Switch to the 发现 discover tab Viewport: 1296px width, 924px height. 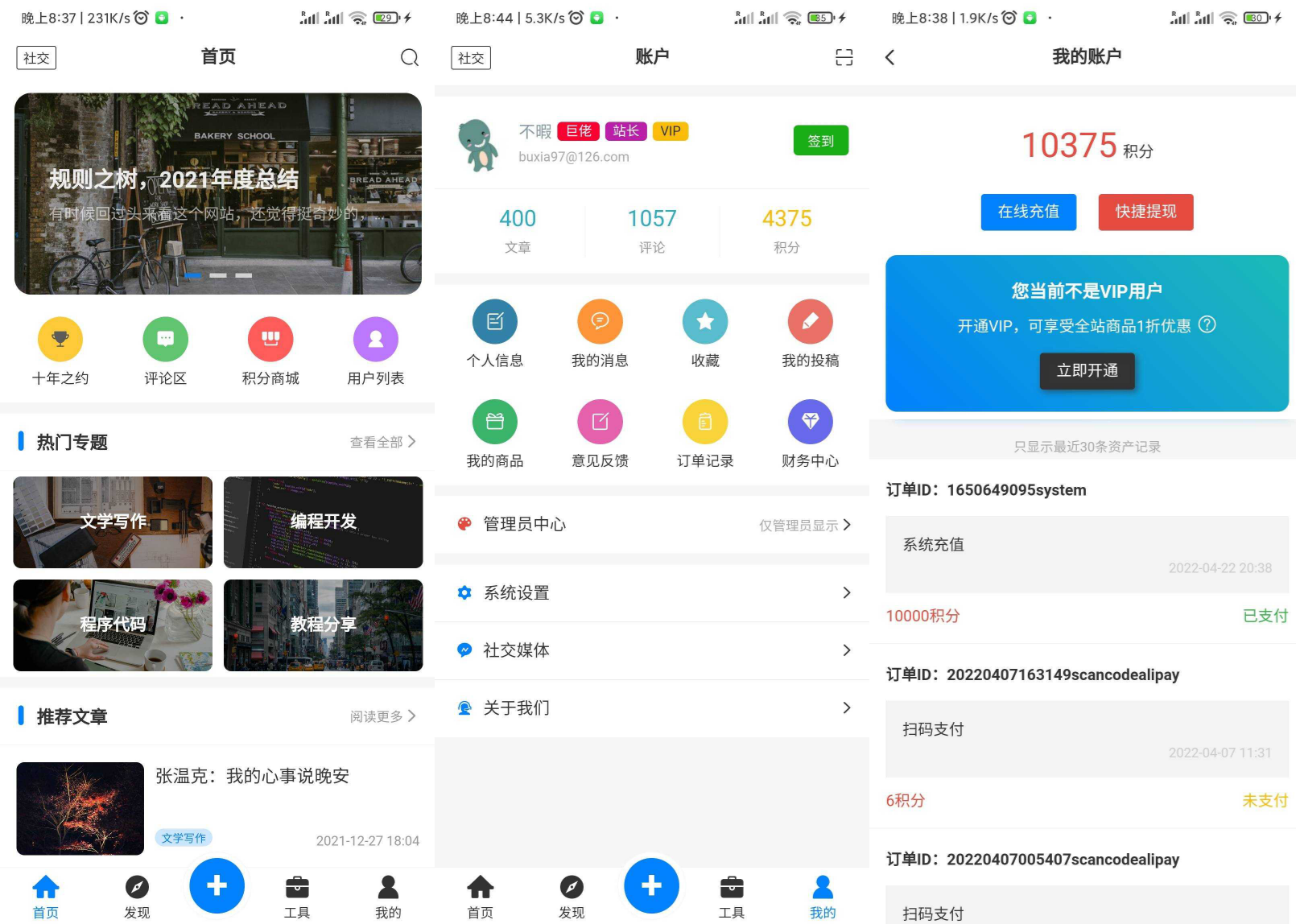[x=137, y=893]
